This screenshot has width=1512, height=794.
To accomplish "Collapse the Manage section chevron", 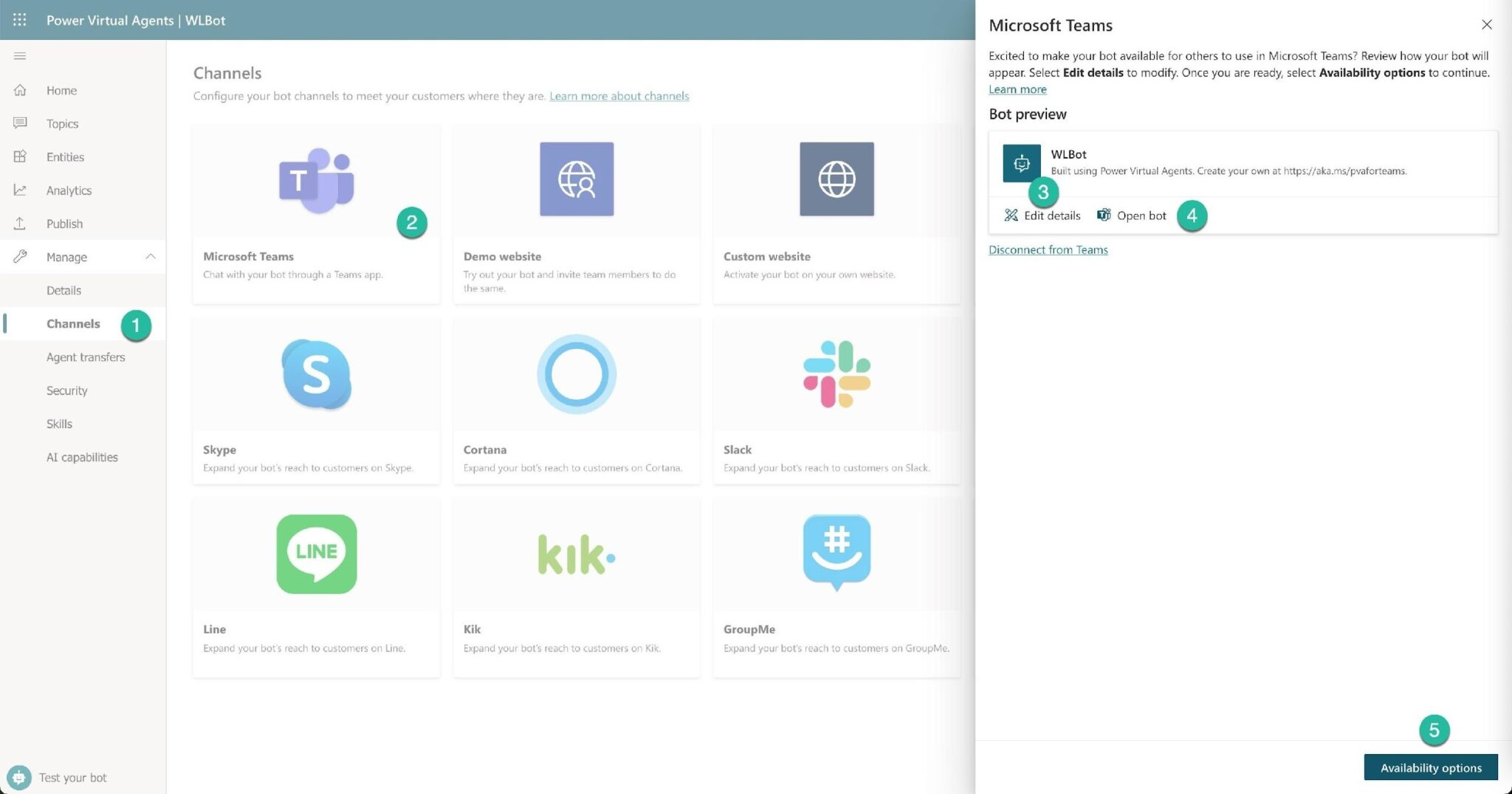I will 151,256.
